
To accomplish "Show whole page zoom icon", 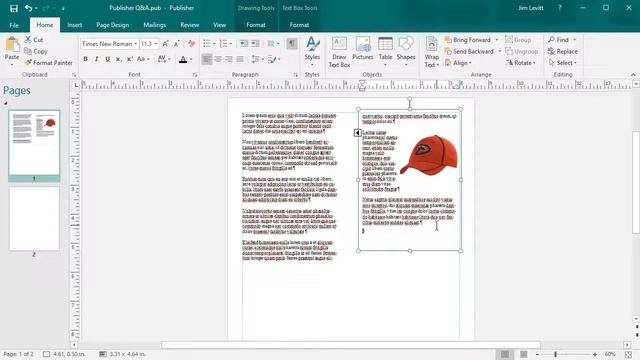I will pyautogui.click(x=628, y=354).
